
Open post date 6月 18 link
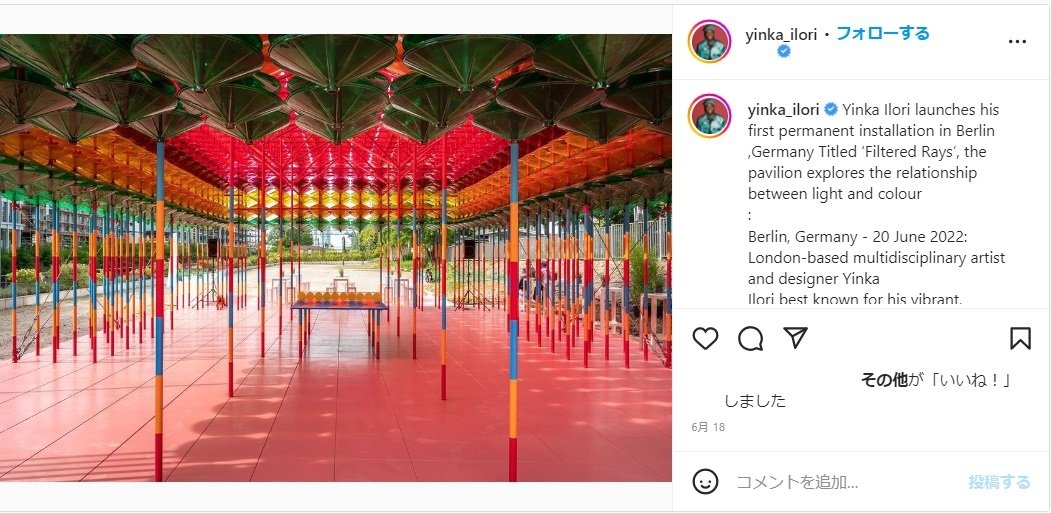[x=708, y=427]
